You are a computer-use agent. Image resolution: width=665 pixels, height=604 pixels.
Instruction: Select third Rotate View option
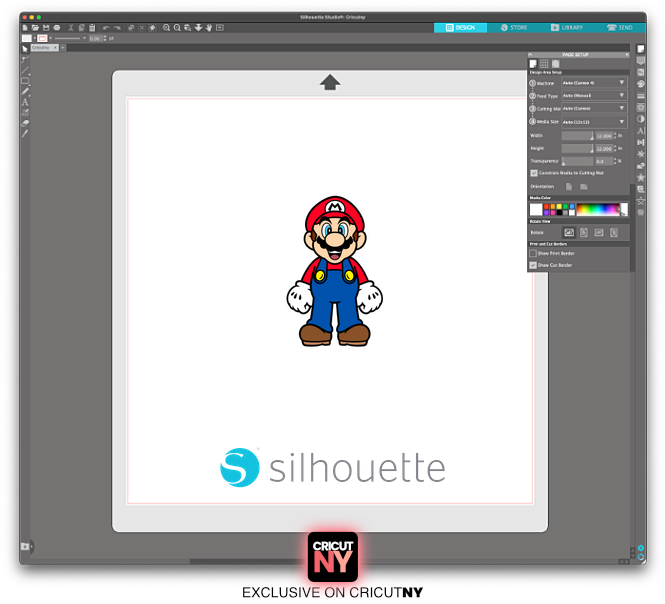[x=599, y=232]
